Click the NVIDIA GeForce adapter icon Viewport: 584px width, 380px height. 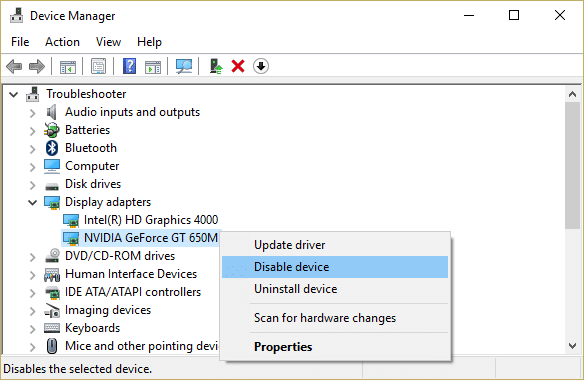click(71, 238)
